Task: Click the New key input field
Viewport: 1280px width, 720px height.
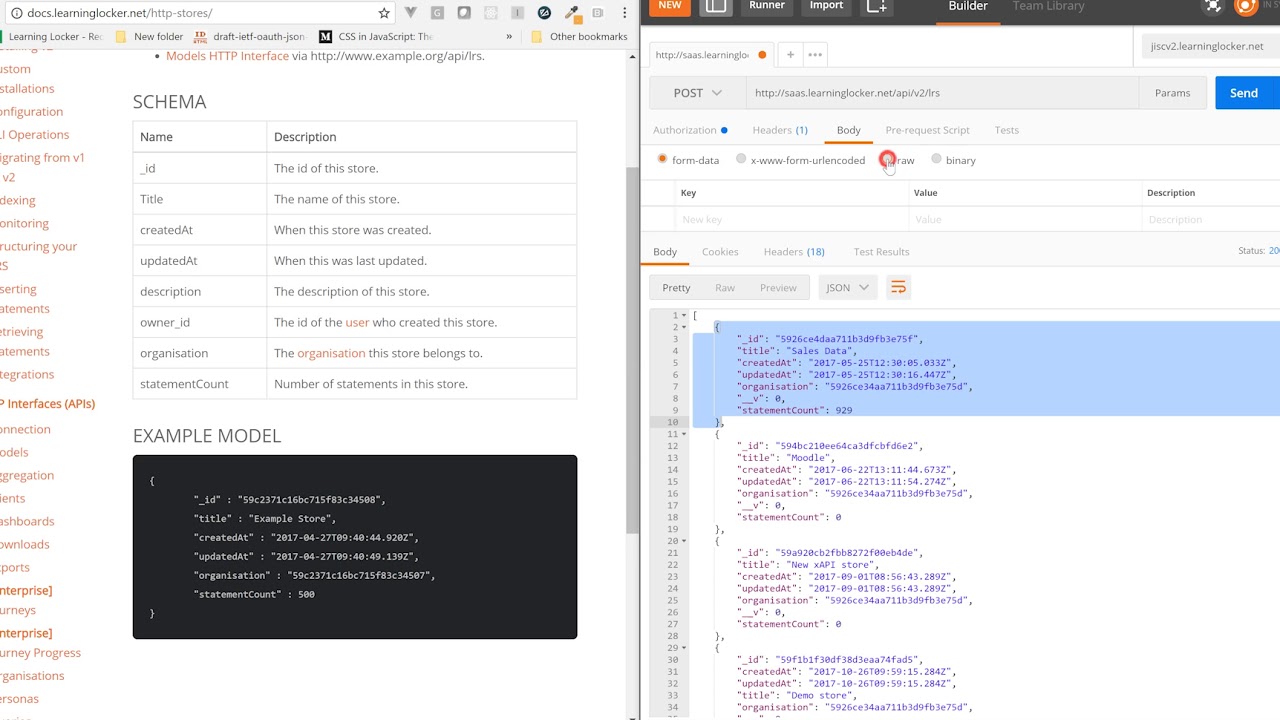Action: pyautogui.click(x=790, y=219)
